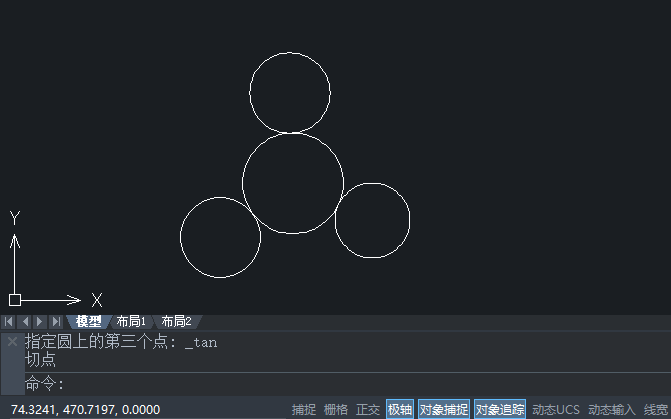This screenshot has height=419, width=671.
Task: Switch to the 模型 tab
Action: pos(89,321)
